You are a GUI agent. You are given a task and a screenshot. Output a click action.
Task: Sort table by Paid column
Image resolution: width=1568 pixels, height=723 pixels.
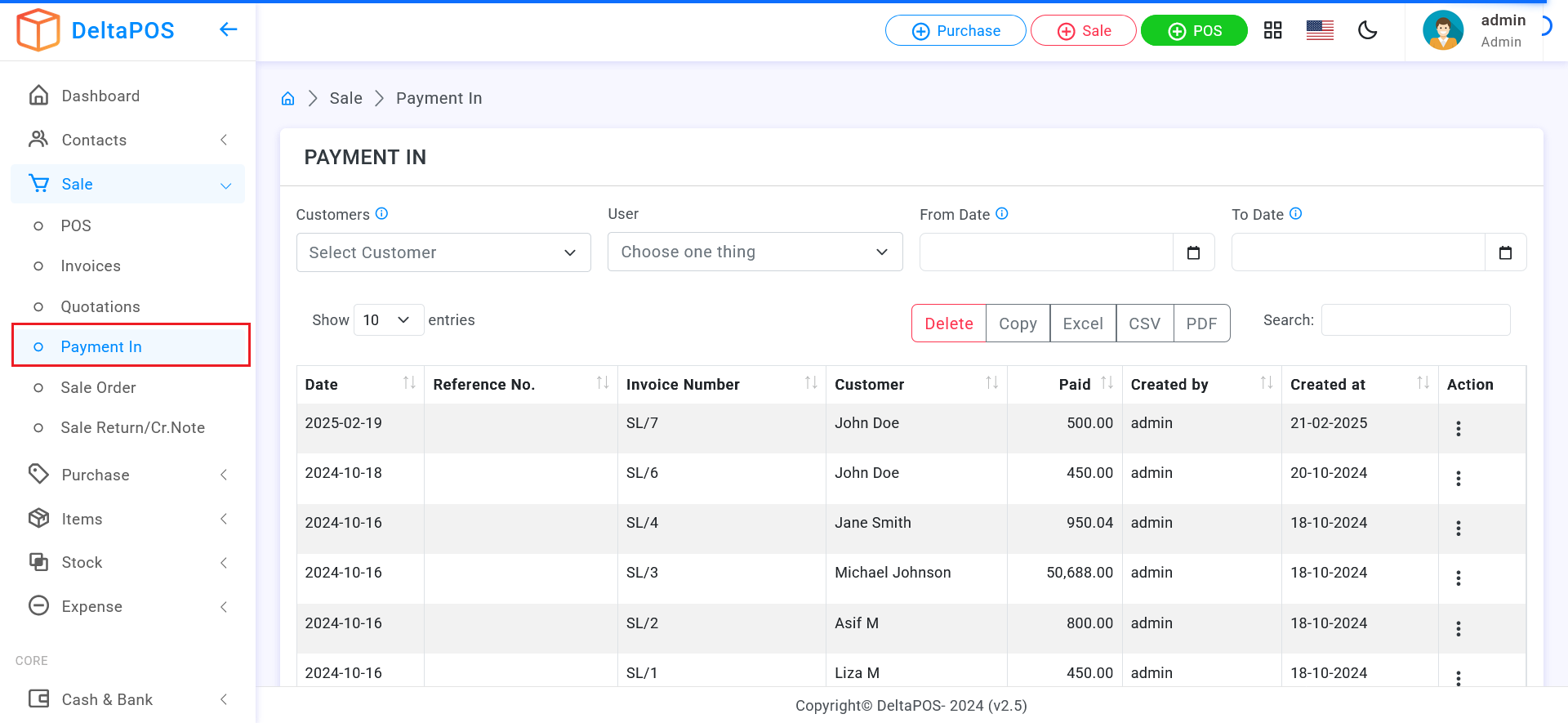[x=1107, y=383]
